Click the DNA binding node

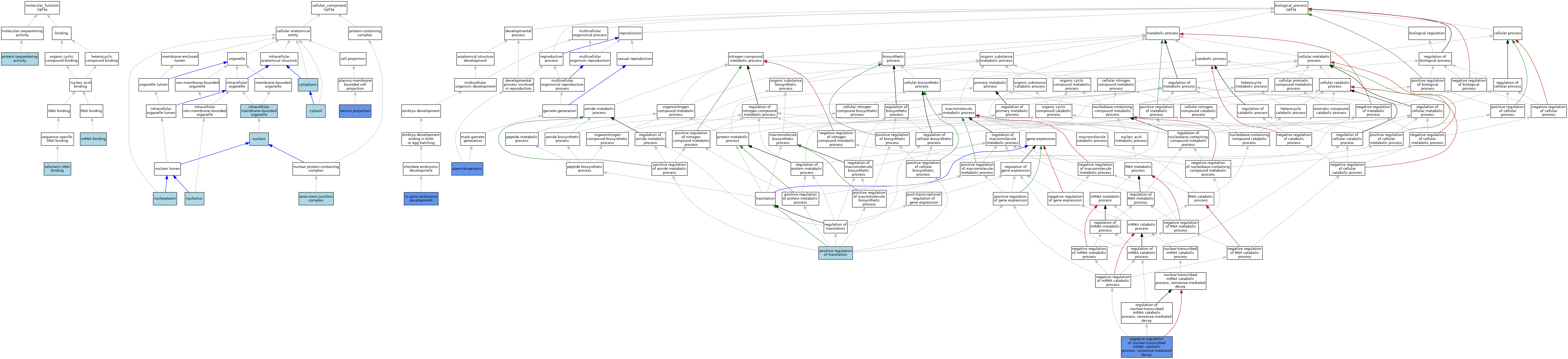[x=59, y=111]
